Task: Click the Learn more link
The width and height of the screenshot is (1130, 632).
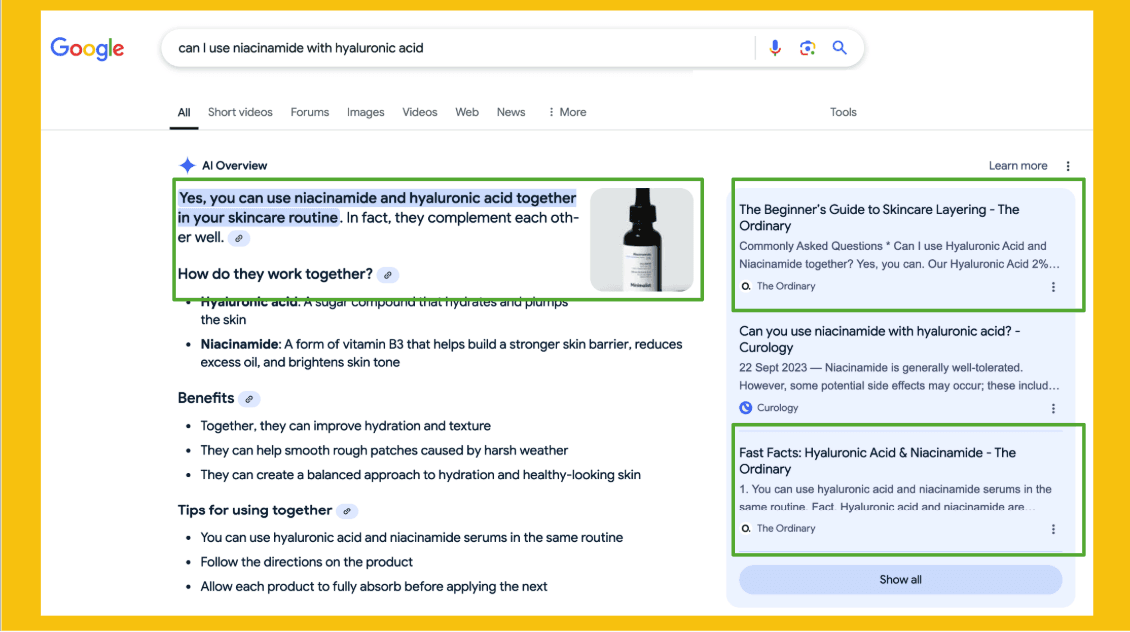Action: [1018, 166]
